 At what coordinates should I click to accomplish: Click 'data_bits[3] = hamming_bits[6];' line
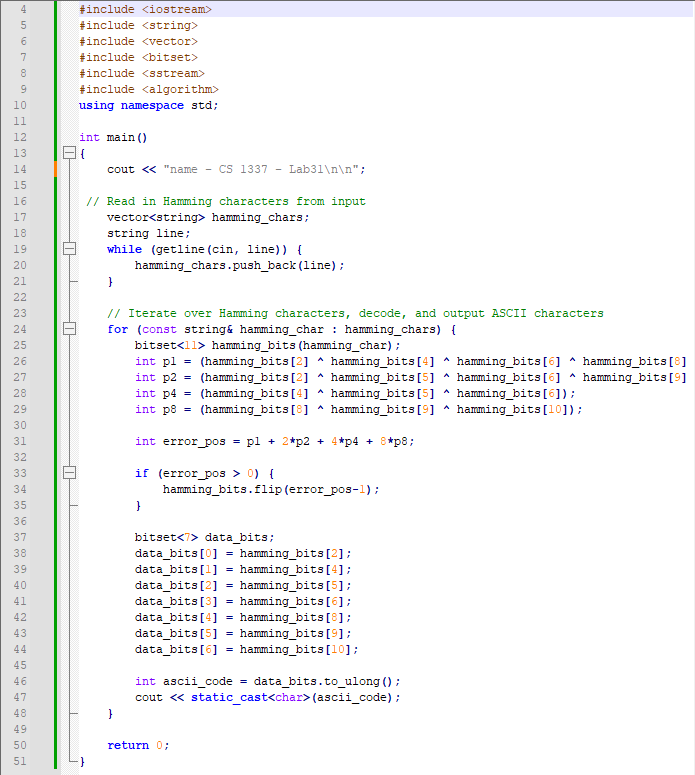[243, 601]
